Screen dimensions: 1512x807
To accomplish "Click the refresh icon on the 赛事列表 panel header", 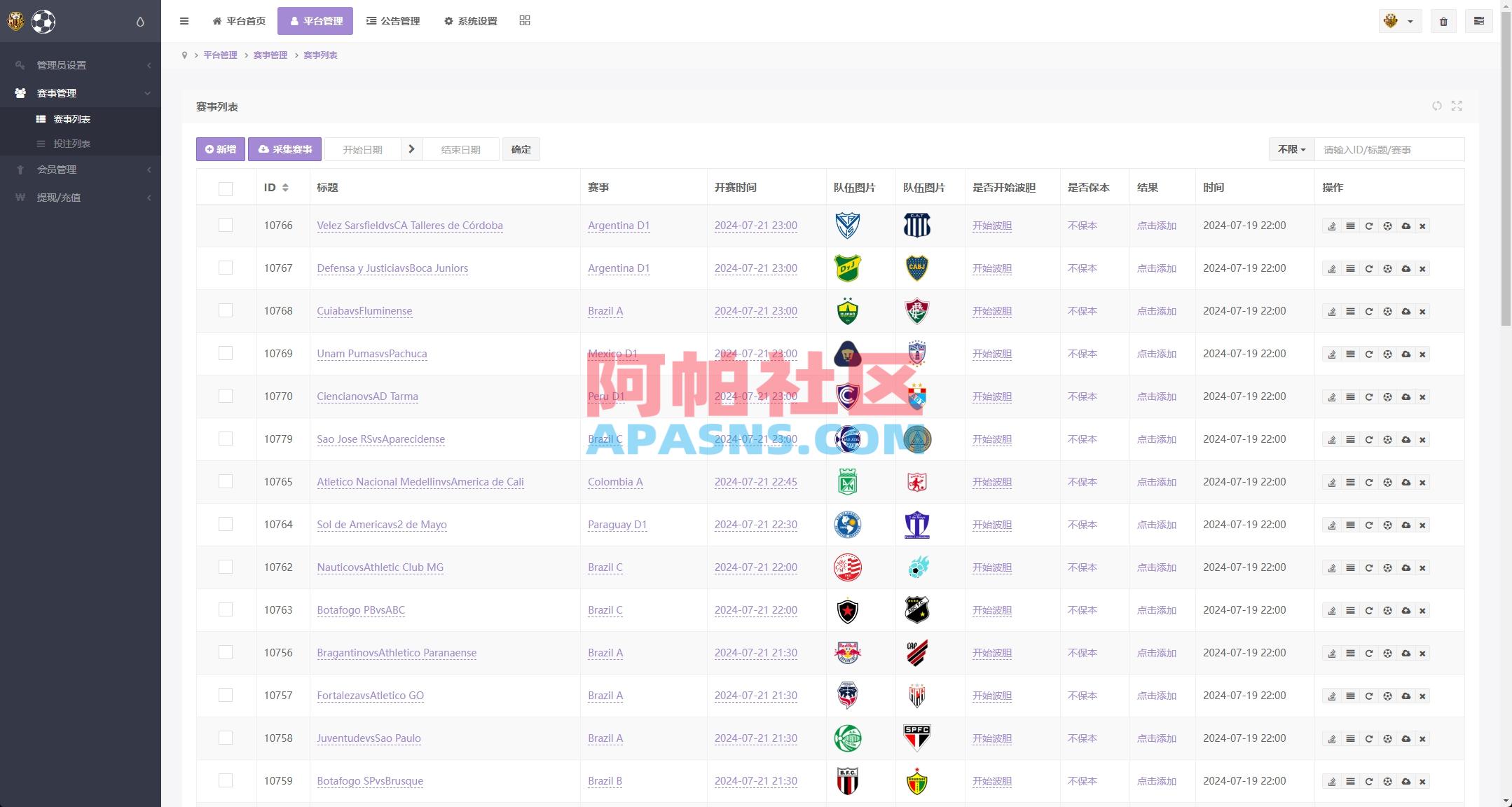I will tap(1437, 106).
